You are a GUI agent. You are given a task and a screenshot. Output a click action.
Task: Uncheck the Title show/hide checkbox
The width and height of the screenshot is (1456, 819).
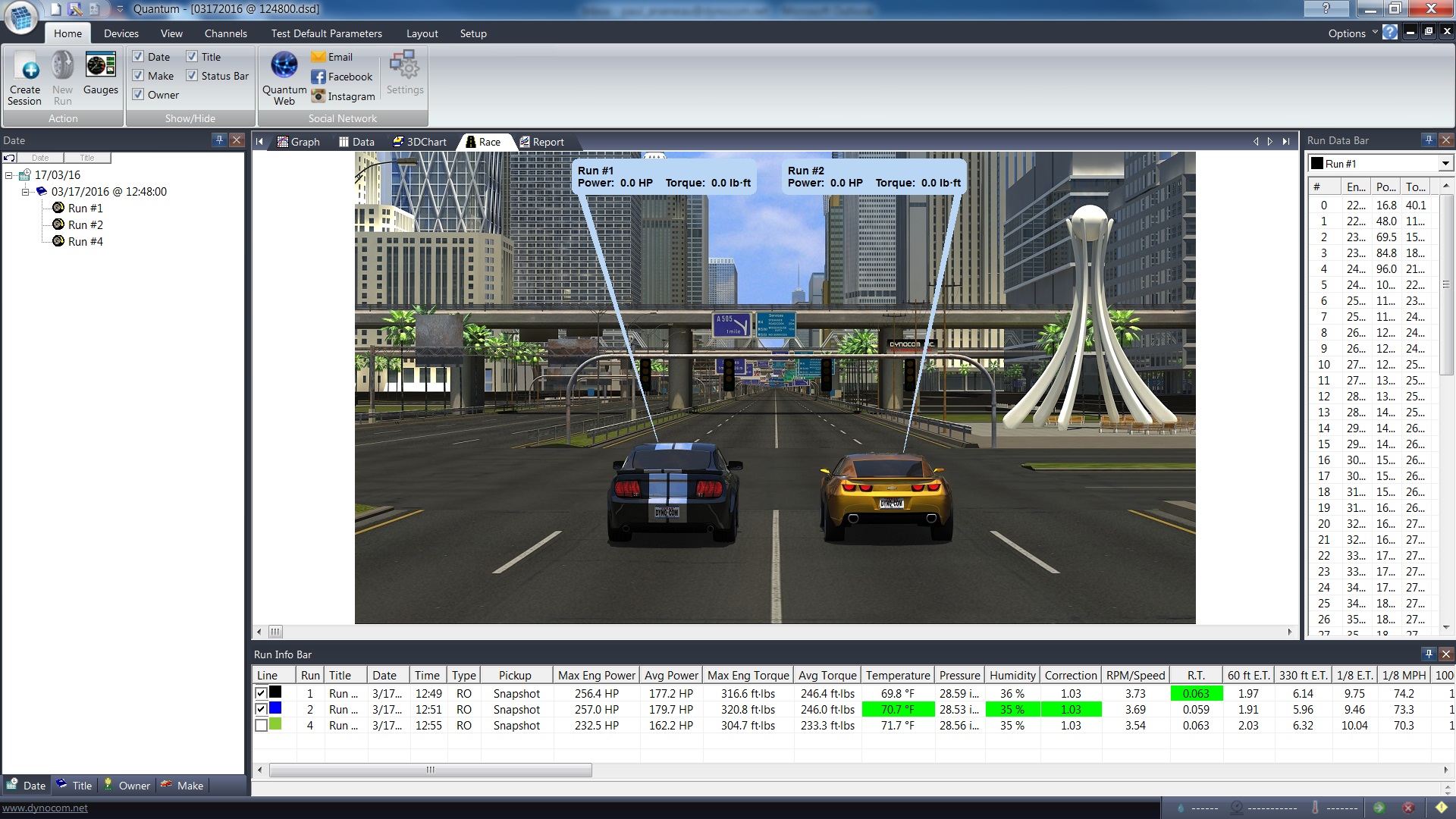[x=192, y=56]
